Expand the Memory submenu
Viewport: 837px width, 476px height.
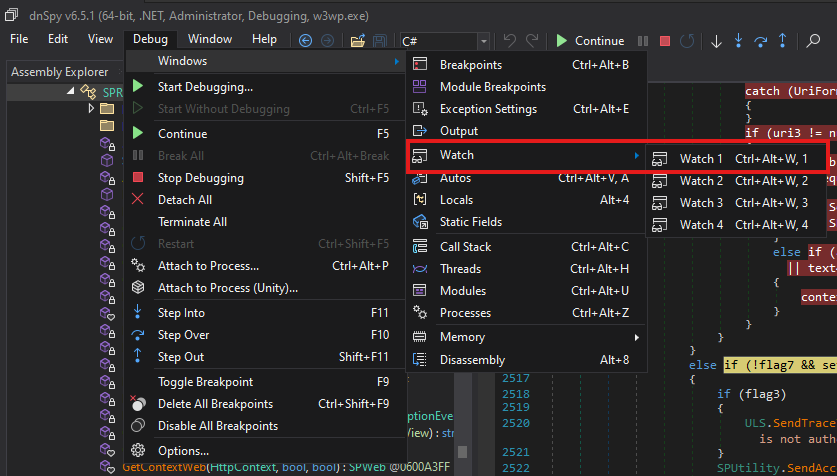[x=526, y=337]
